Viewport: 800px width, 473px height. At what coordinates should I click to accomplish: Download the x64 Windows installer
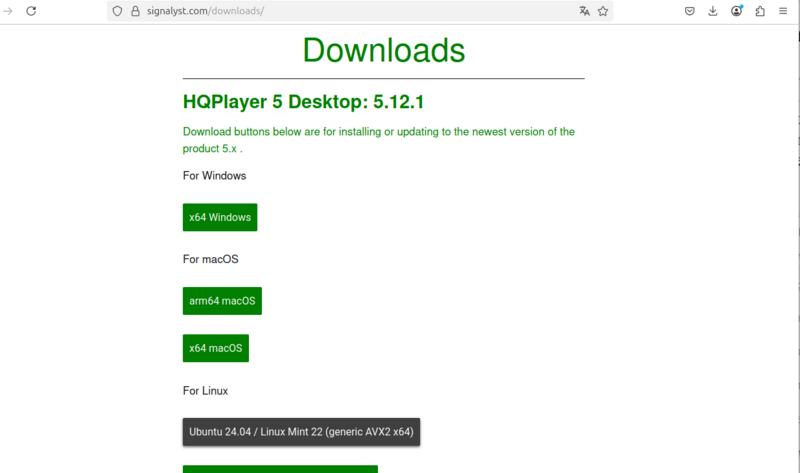click(220, 217)
